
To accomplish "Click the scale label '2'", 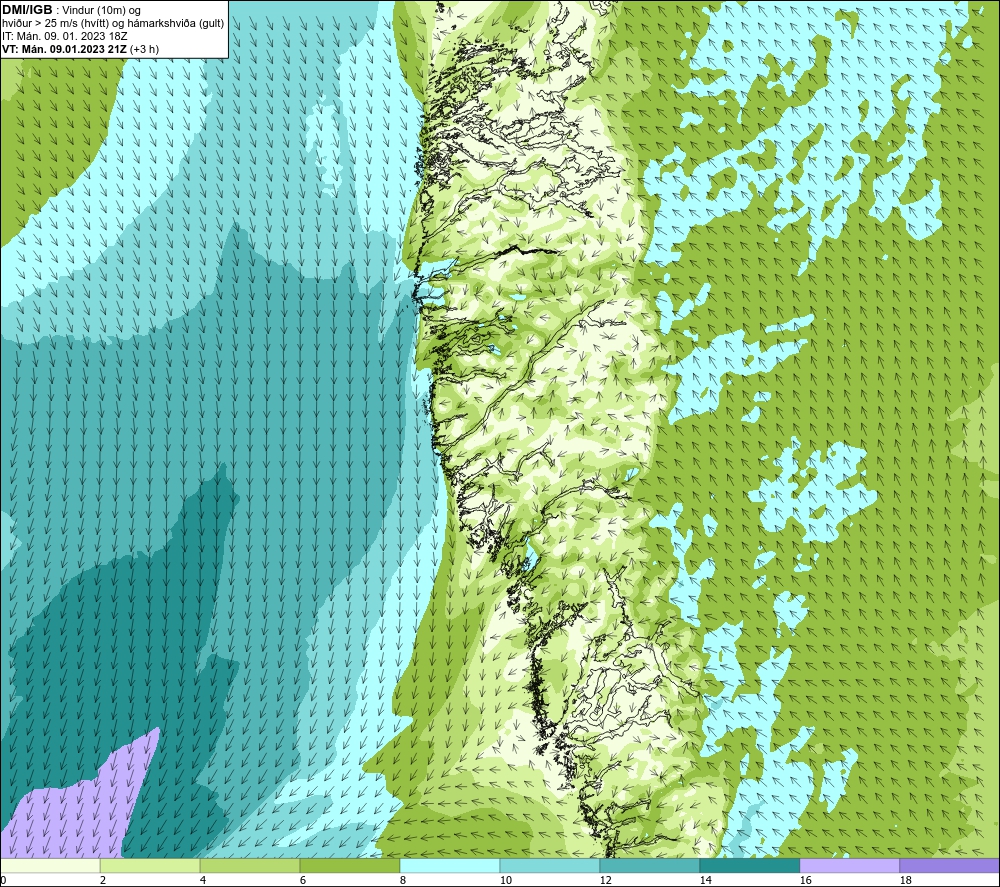I will tap(103, 880).
